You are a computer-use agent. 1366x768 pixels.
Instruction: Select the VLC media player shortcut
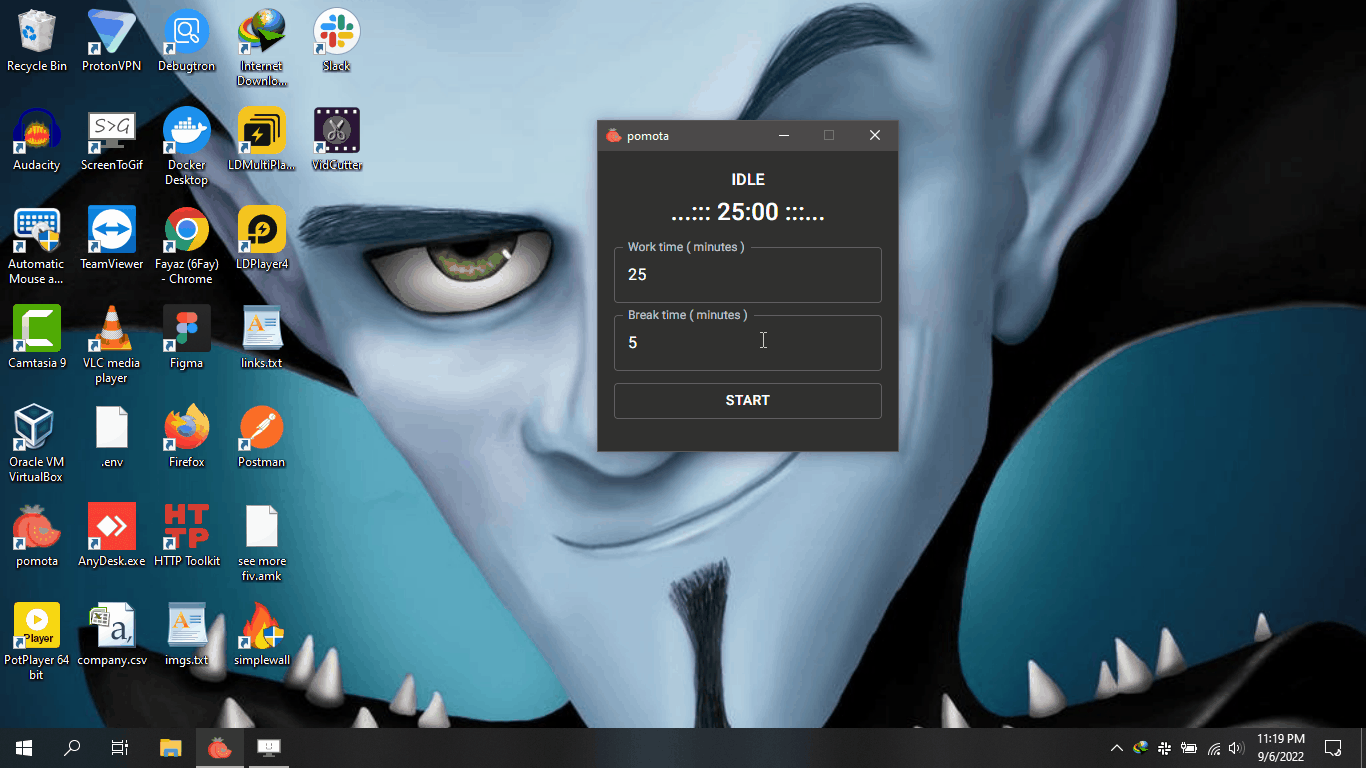click(x=112, y=345)
